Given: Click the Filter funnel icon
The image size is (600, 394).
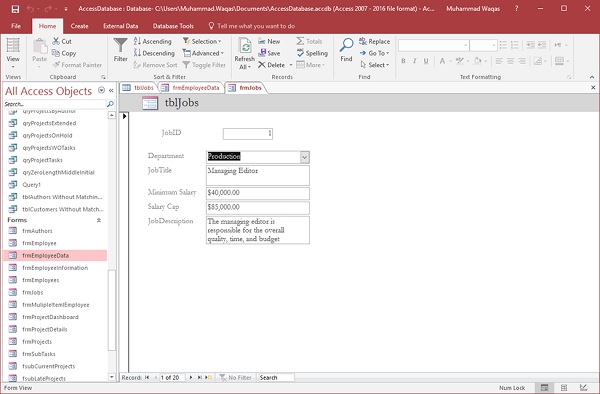Looking at the screenshot, I should click(x=120, y=46).
